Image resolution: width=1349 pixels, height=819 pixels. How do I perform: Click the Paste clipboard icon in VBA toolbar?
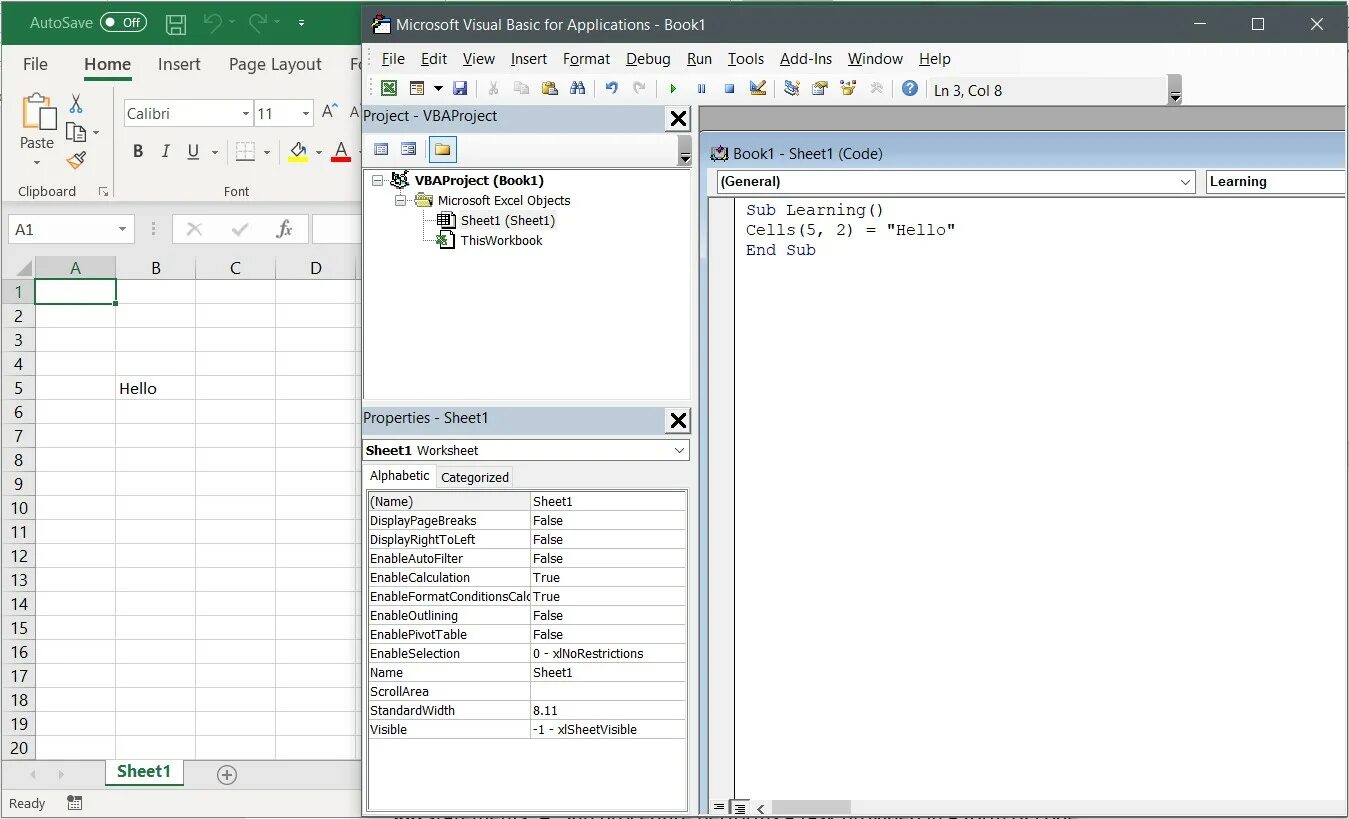549,89
